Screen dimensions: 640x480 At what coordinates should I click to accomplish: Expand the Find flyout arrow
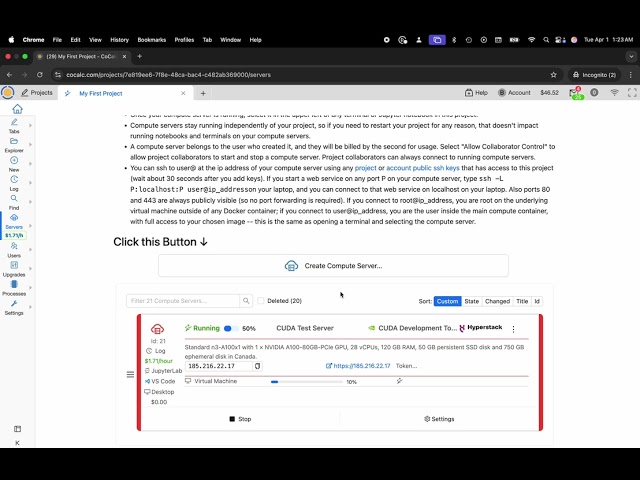[30, 202]
